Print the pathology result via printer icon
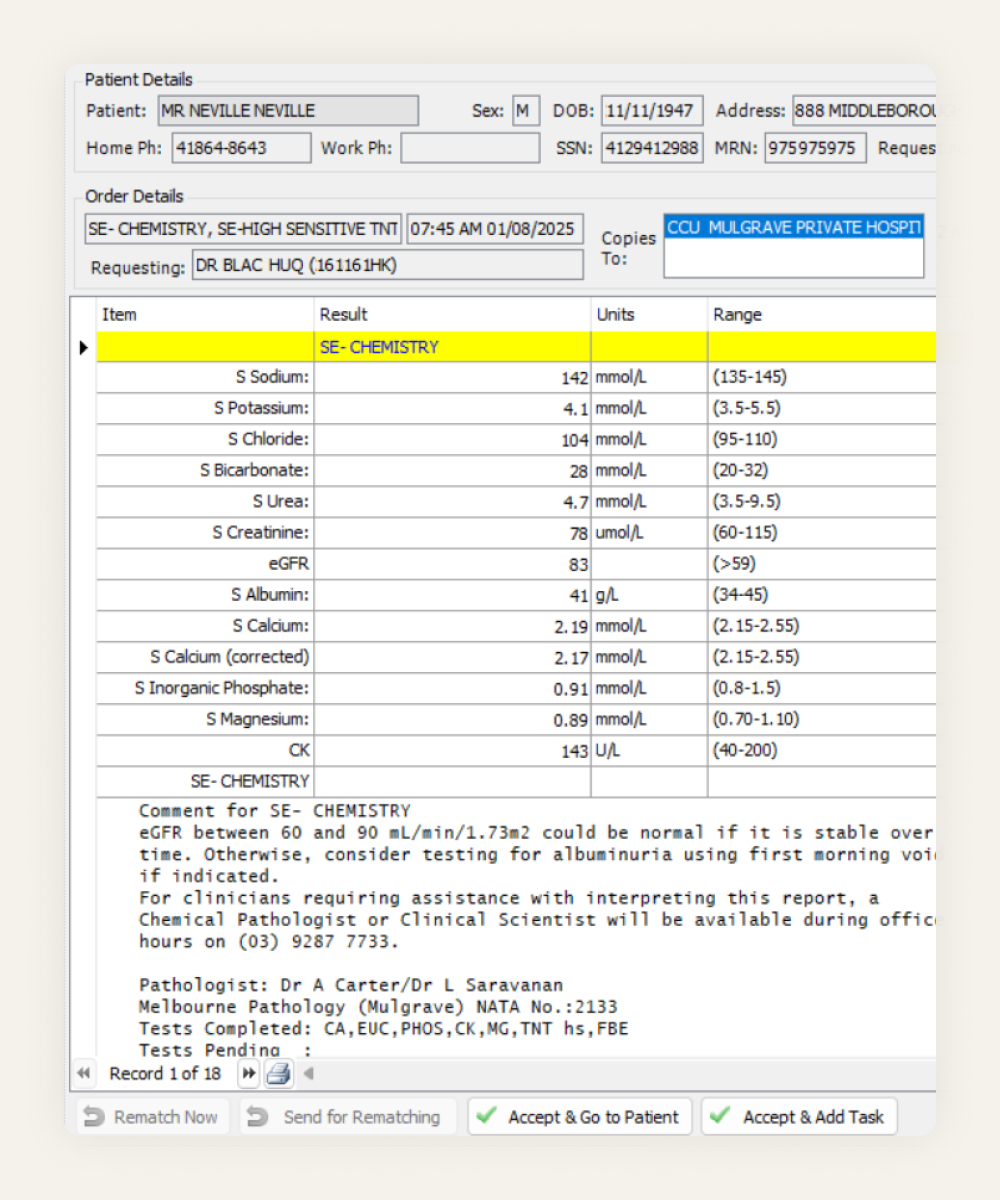The width and height of the screenshot is (1000, 1200). click(x=278, y=1074)
